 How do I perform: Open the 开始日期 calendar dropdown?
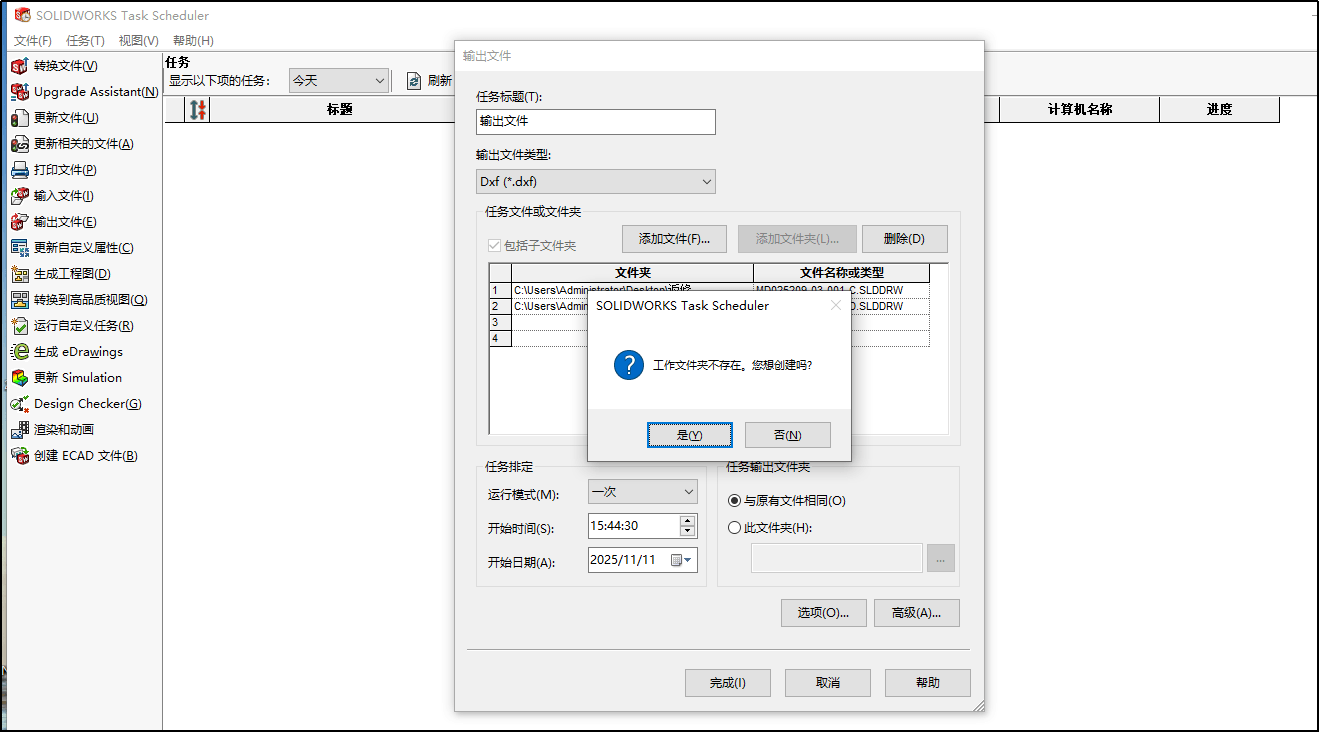pos(682,560)
